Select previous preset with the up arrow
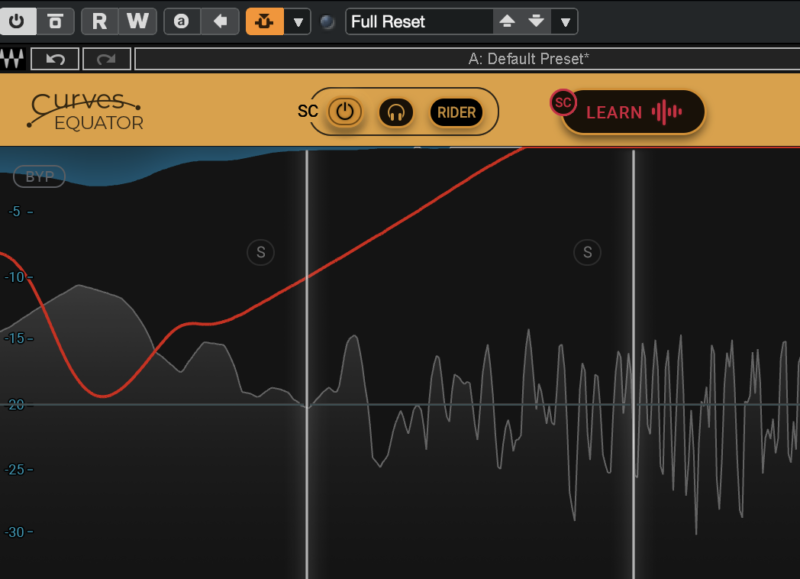800x579 pixels. pos(507,21)
